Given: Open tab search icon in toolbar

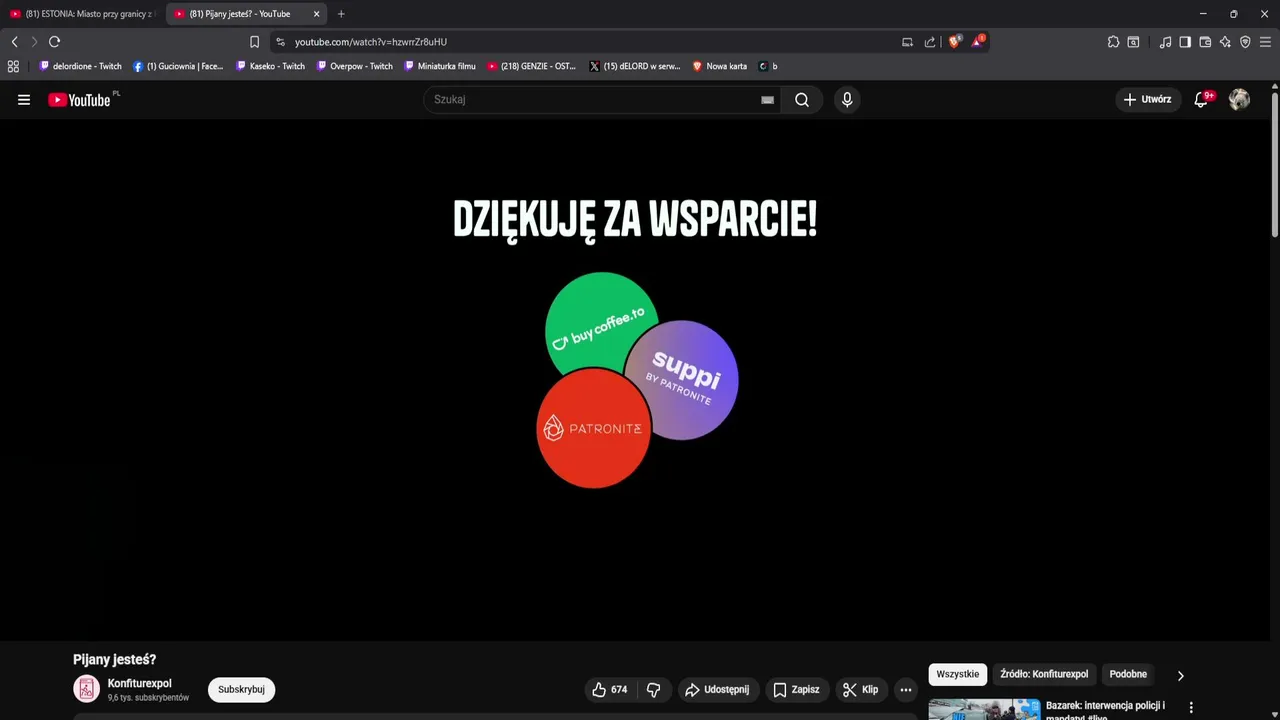Looking at the screenshot, I should (1133, 42).
